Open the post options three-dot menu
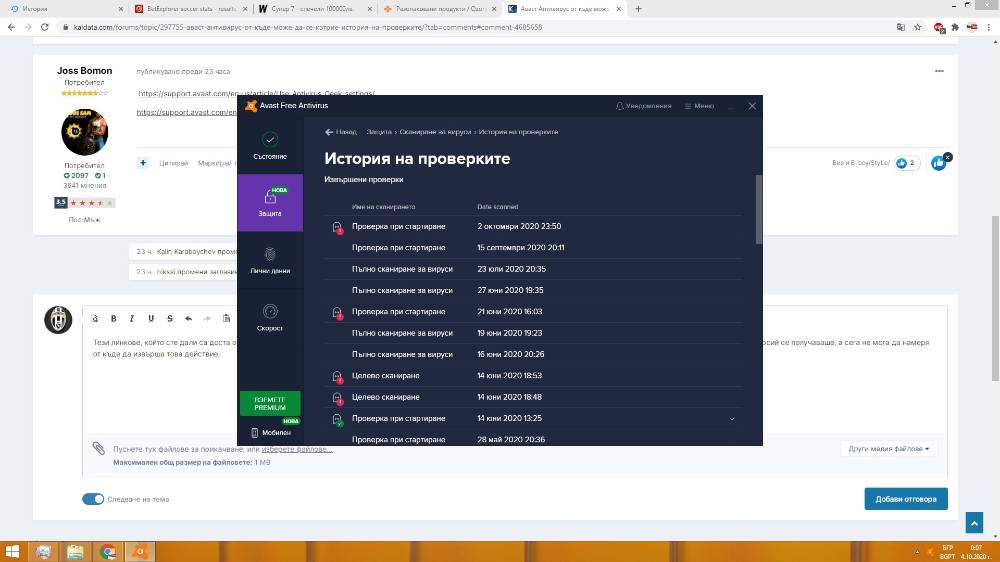1000x562 pixels. click(939, 71)
